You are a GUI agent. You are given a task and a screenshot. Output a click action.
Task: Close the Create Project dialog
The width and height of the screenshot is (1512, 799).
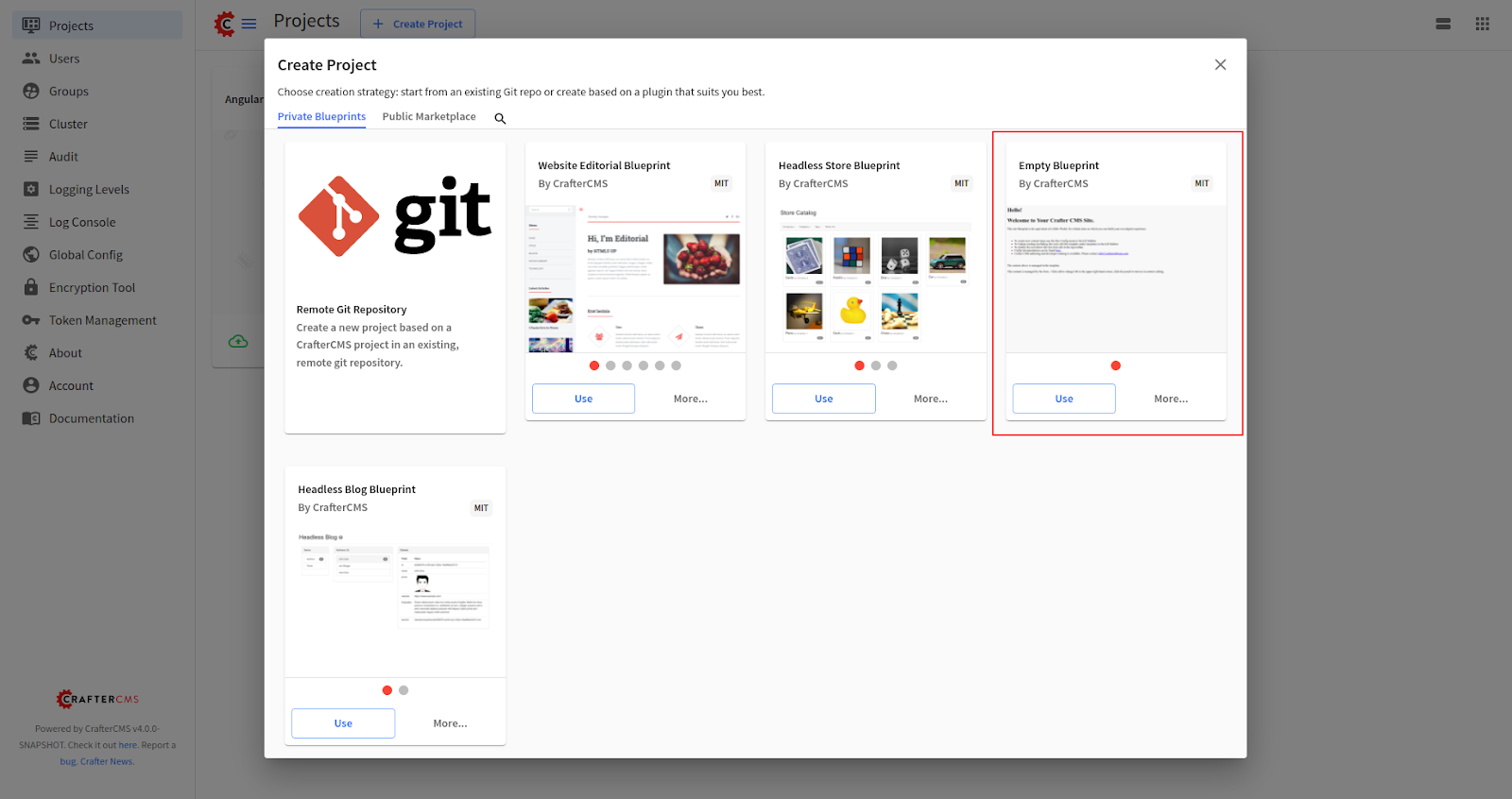click(1220, 65)
